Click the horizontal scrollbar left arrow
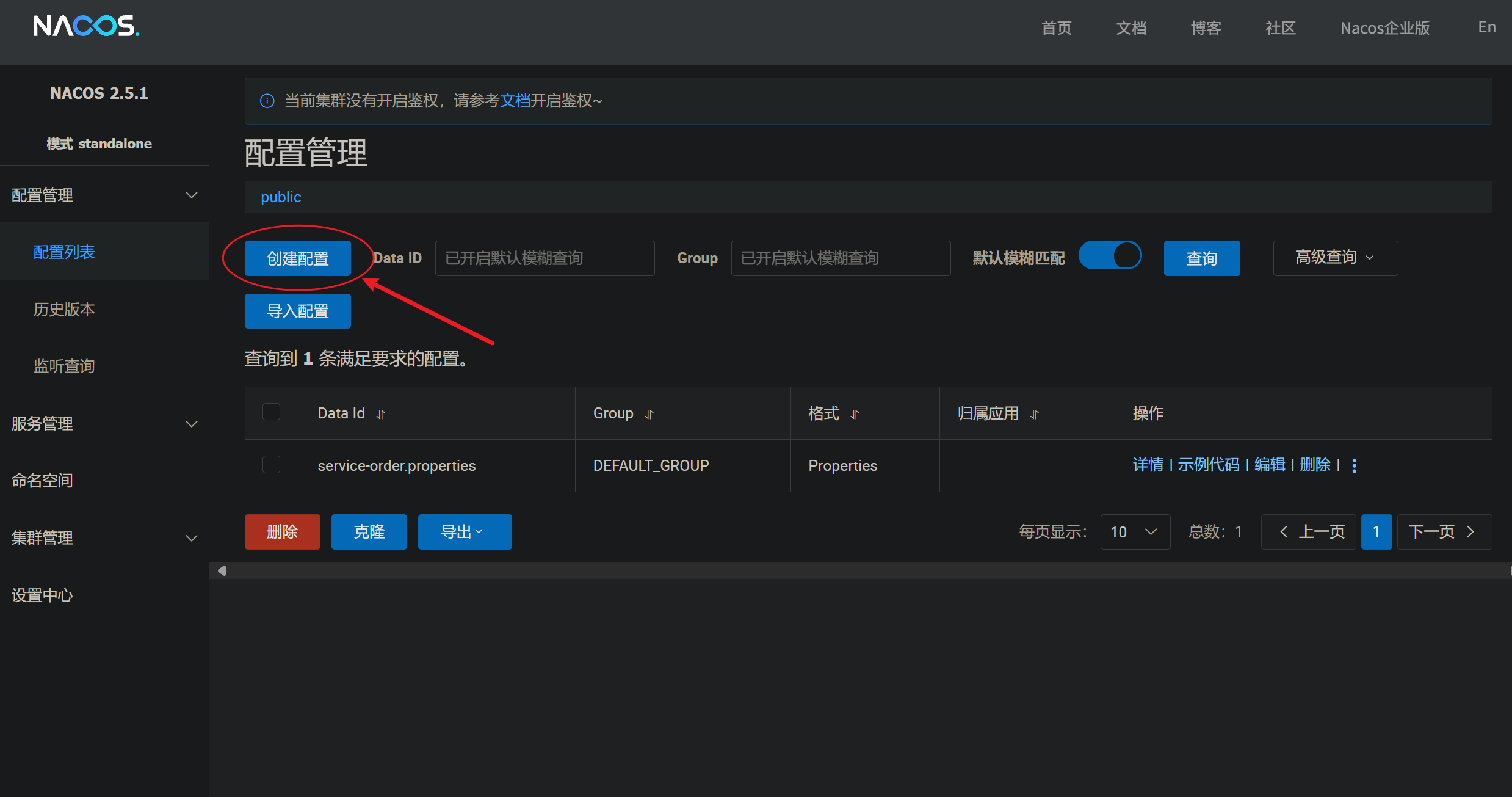The height and width of the screenshot is (797, 1512). (222, 570)
